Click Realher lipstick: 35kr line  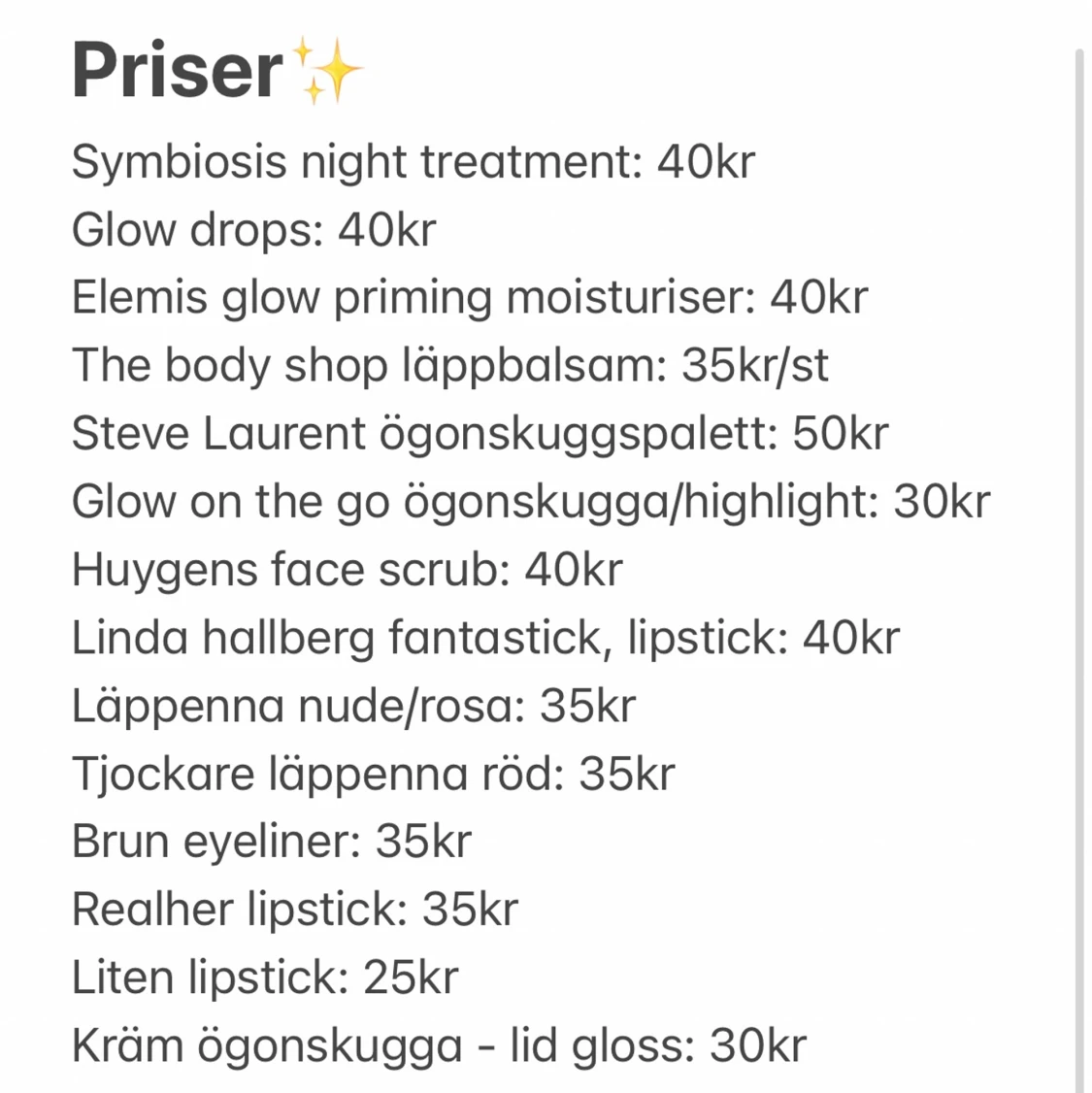click(295, 911)
